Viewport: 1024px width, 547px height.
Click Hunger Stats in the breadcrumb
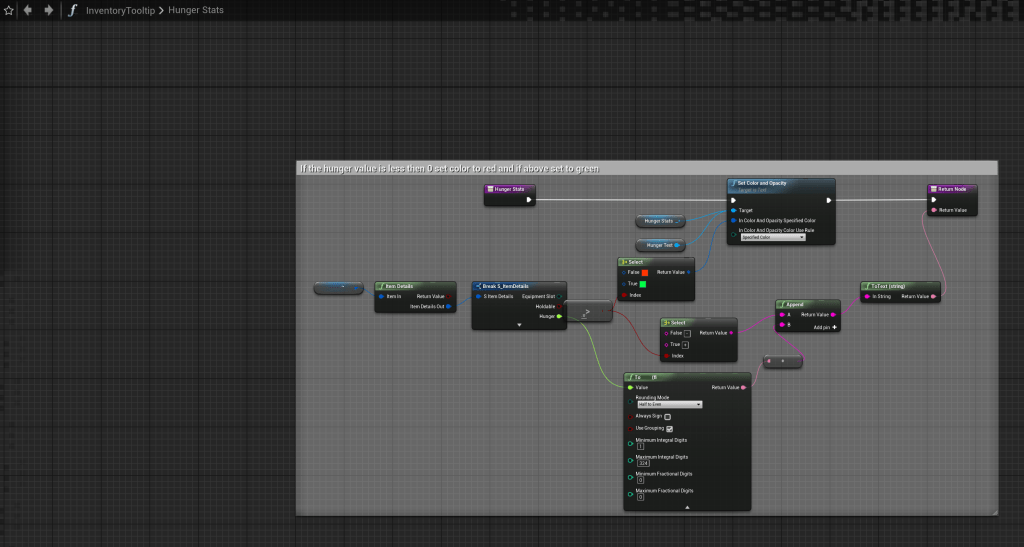coord(198,10)
